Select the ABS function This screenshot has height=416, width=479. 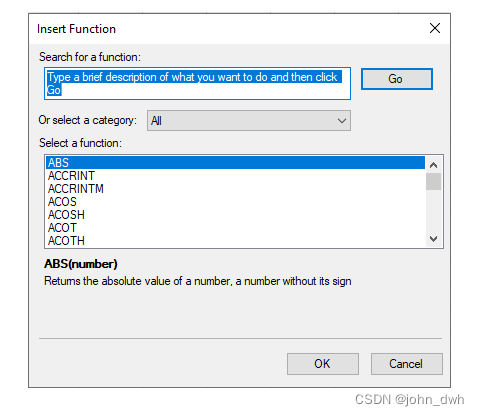click(x=235, y=163)
